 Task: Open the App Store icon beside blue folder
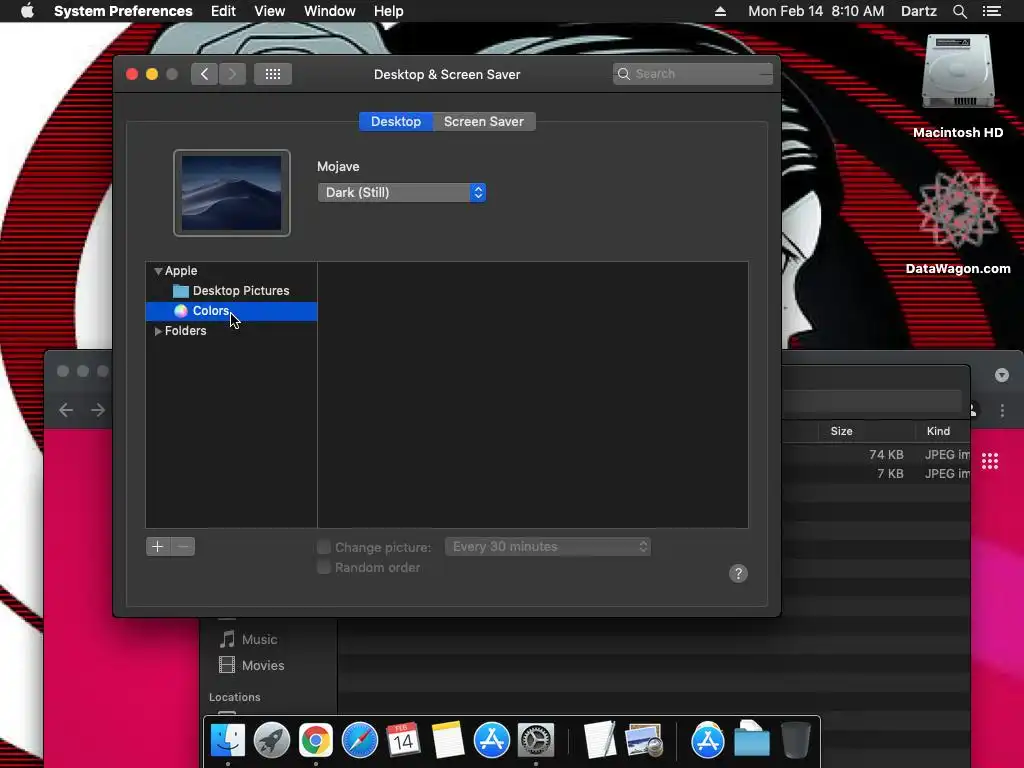click(707, 740)
